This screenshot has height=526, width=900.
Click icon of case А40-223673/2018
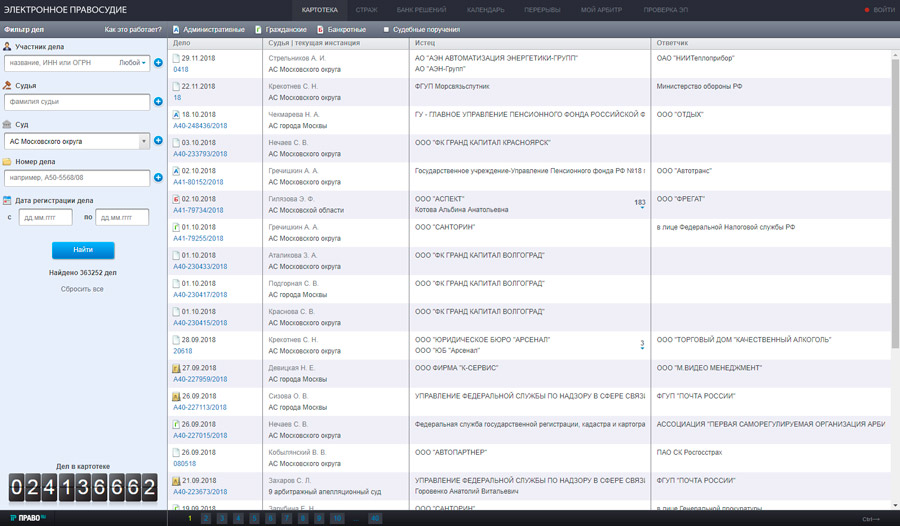click(176, 481)
